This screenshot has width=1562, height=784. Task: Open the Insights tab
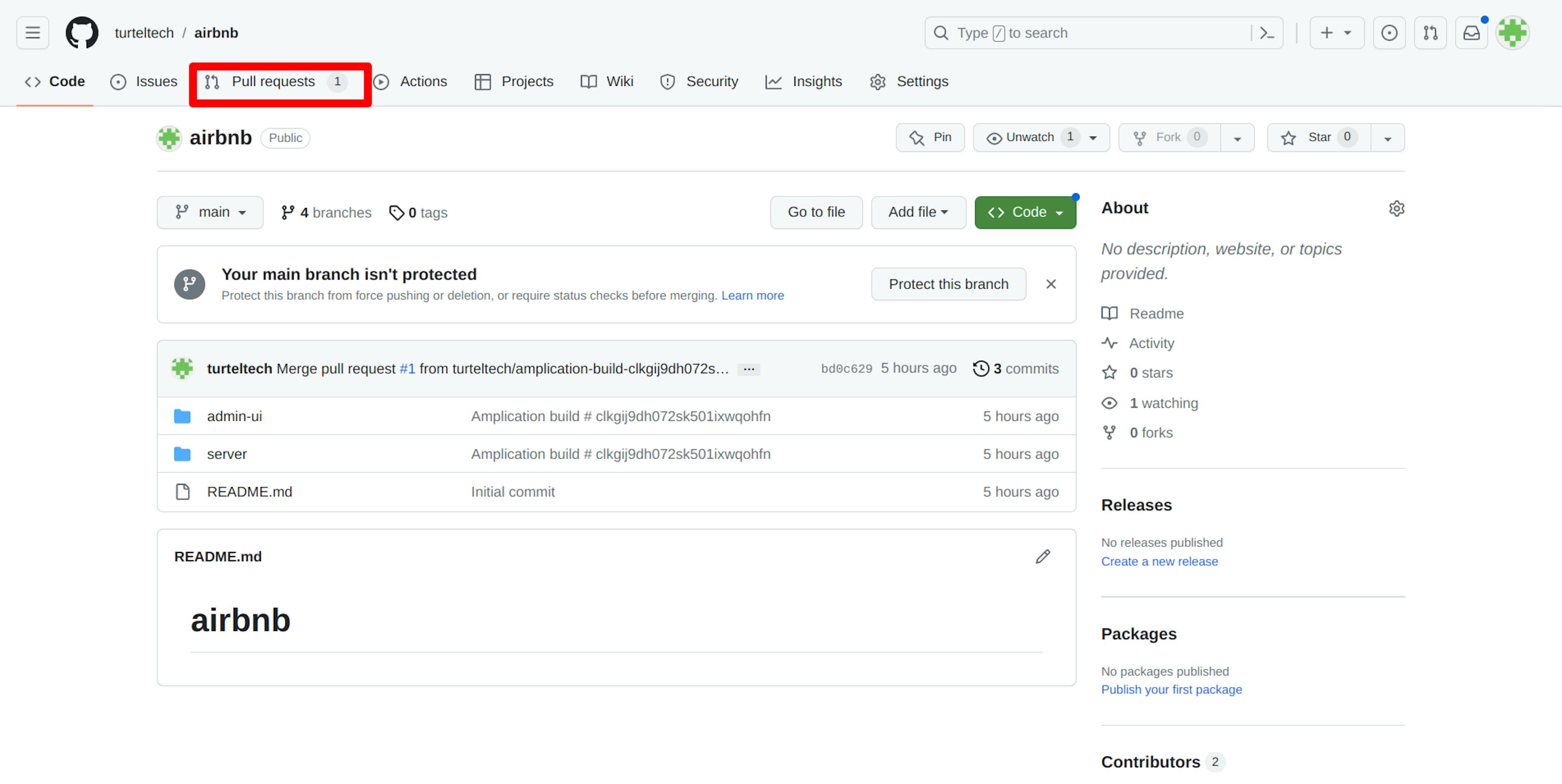pyautogui.click(x=803, y=82)
